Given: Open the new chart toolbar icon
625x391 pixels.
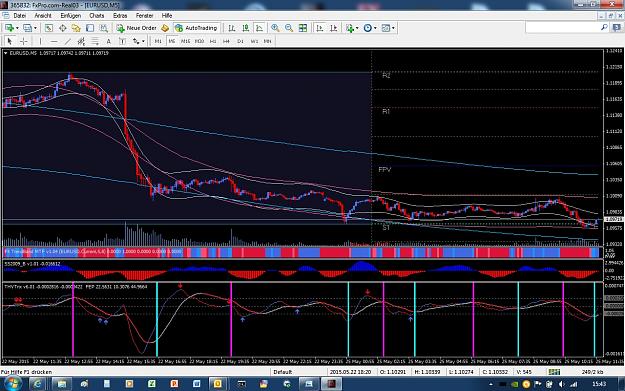Looking at the screenshot, I should (9, 28).
